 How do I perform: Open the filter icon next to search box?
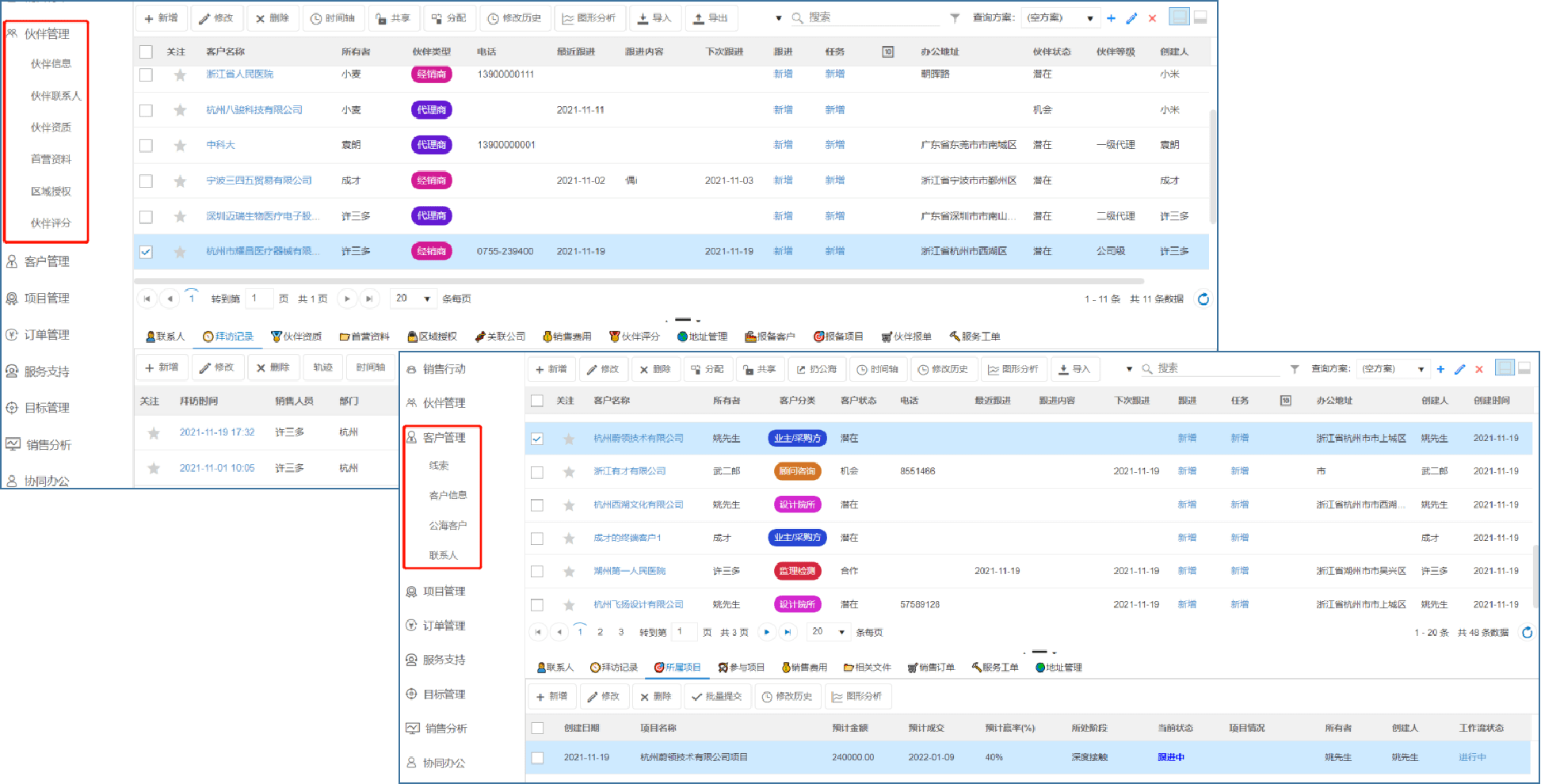click(x=956, y=17)
